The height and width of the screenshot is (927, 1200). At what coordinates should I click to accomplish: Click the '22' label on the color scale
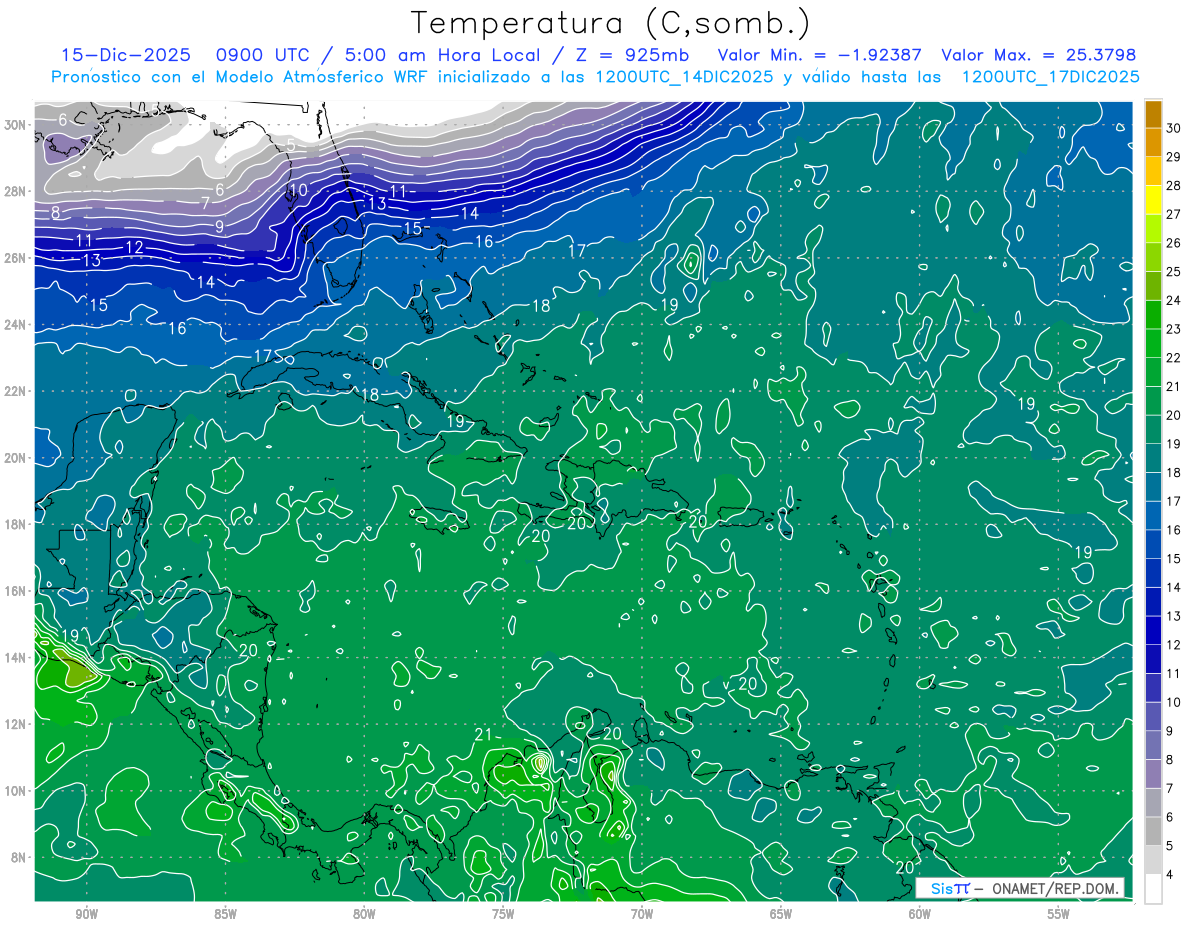pyautogui.click(x=1174, y=357)
